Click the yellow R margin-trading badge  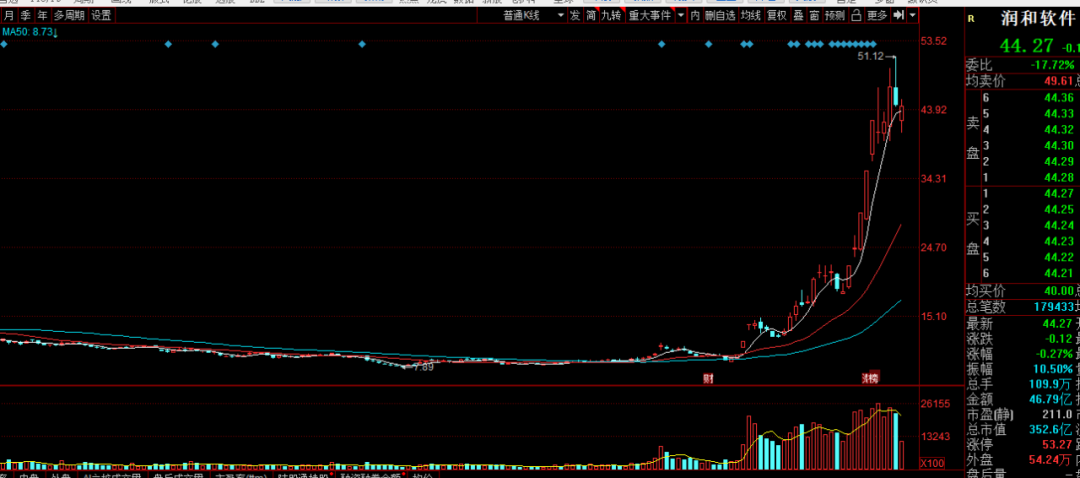point(971,19)
